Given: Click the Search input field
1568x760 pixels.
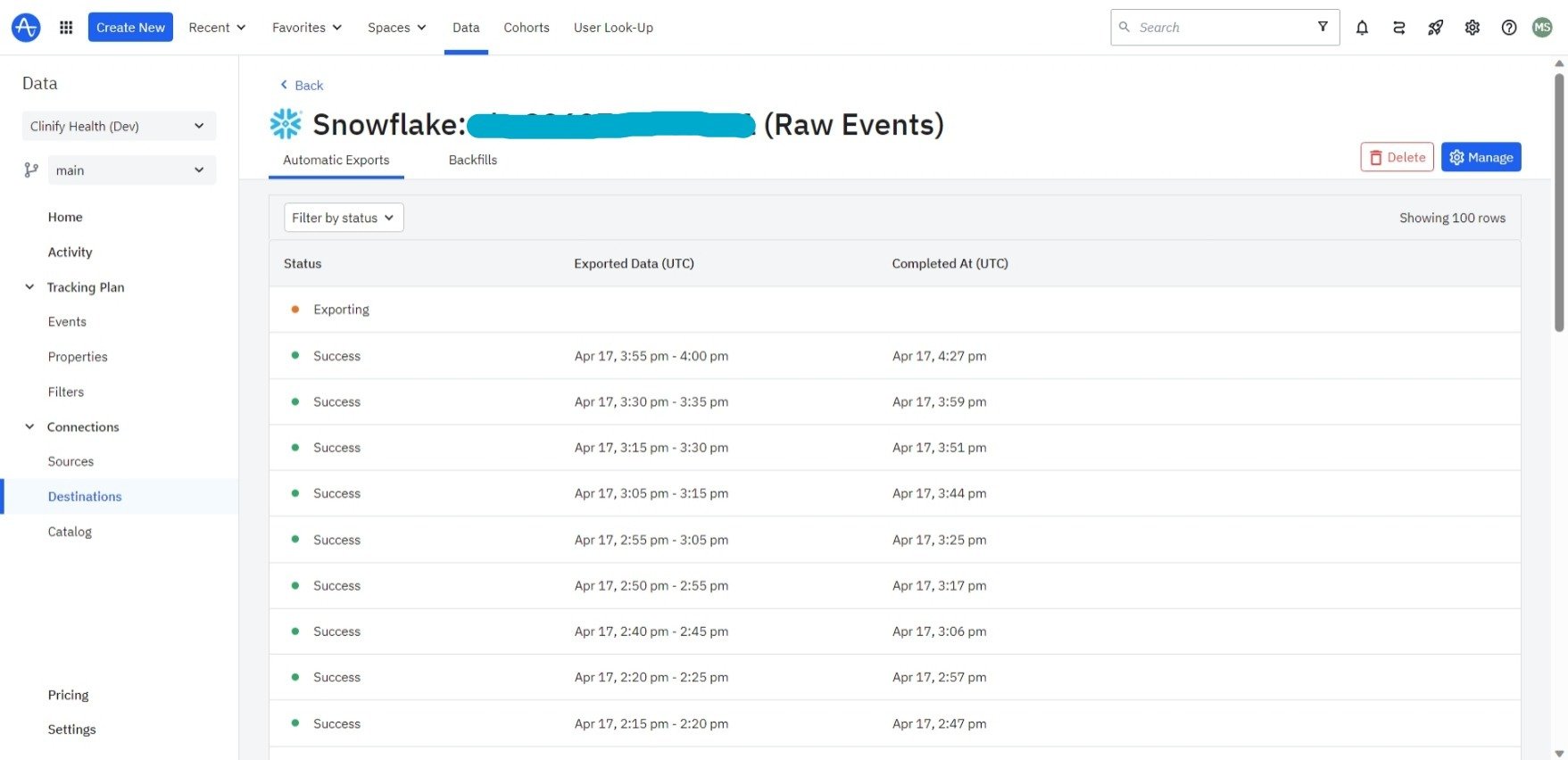Looking at the screenshot, I should 1214,28.
